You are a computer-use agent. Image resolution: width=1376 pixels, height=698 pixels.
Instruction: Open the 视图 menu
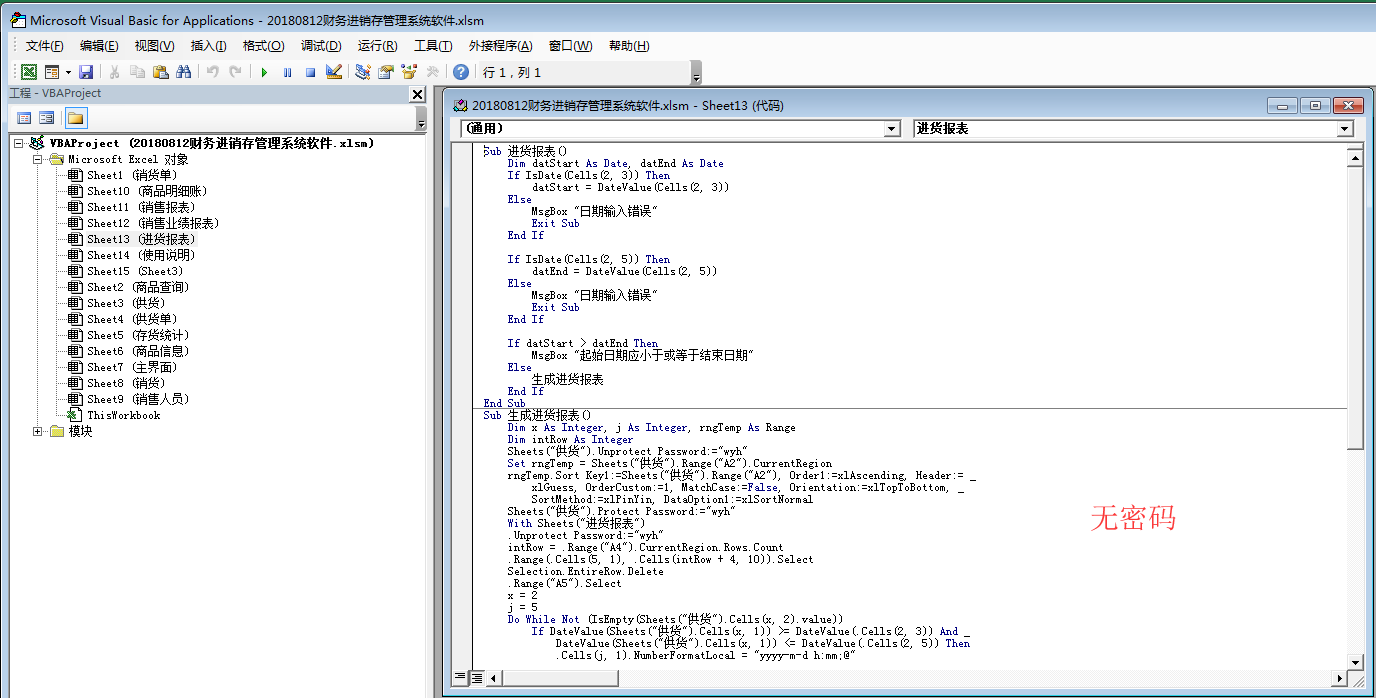(154, 46)
